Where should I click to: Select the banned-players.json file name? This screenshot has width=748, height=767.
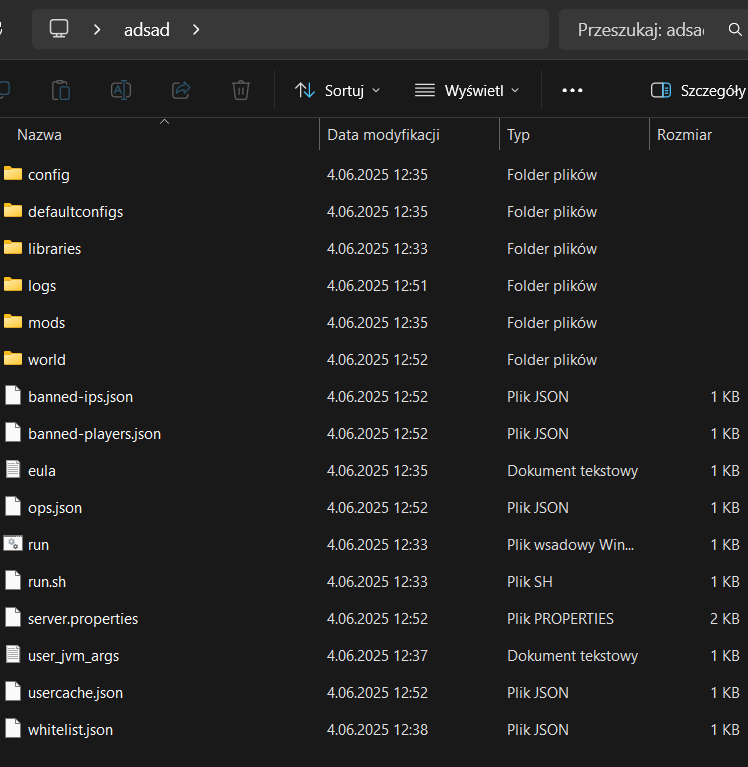pos(94,434)
